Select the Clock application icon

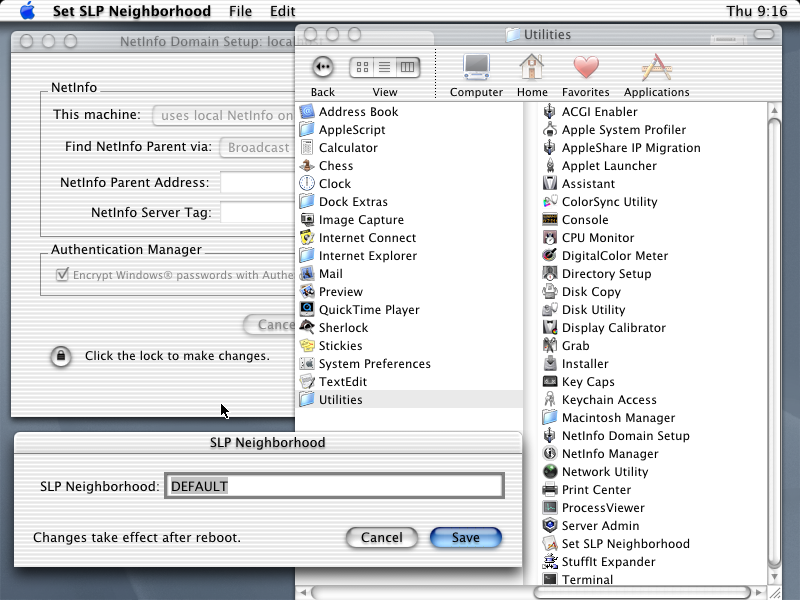click(x=307, y=183)
